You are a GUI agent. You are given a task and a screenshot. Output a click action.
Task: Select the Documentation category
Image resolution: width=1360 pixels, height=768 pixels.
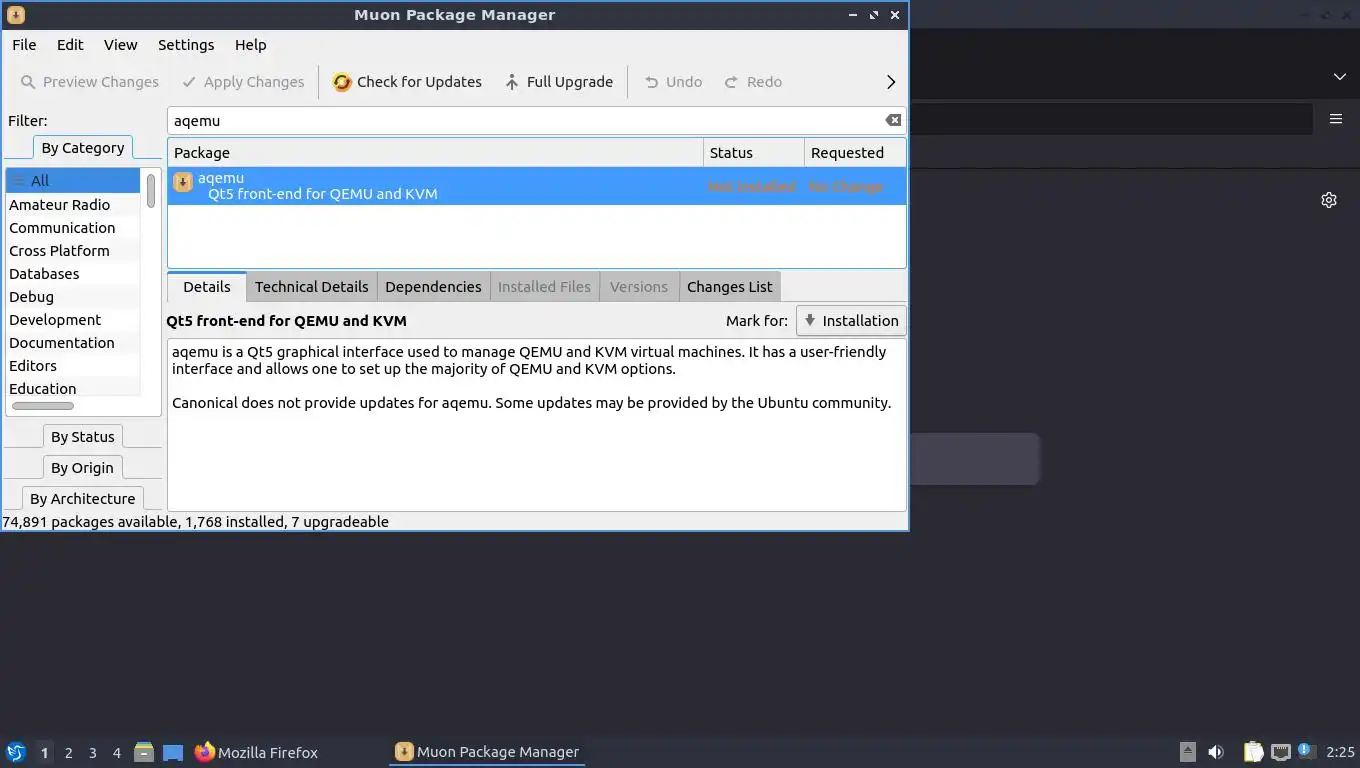73,343
